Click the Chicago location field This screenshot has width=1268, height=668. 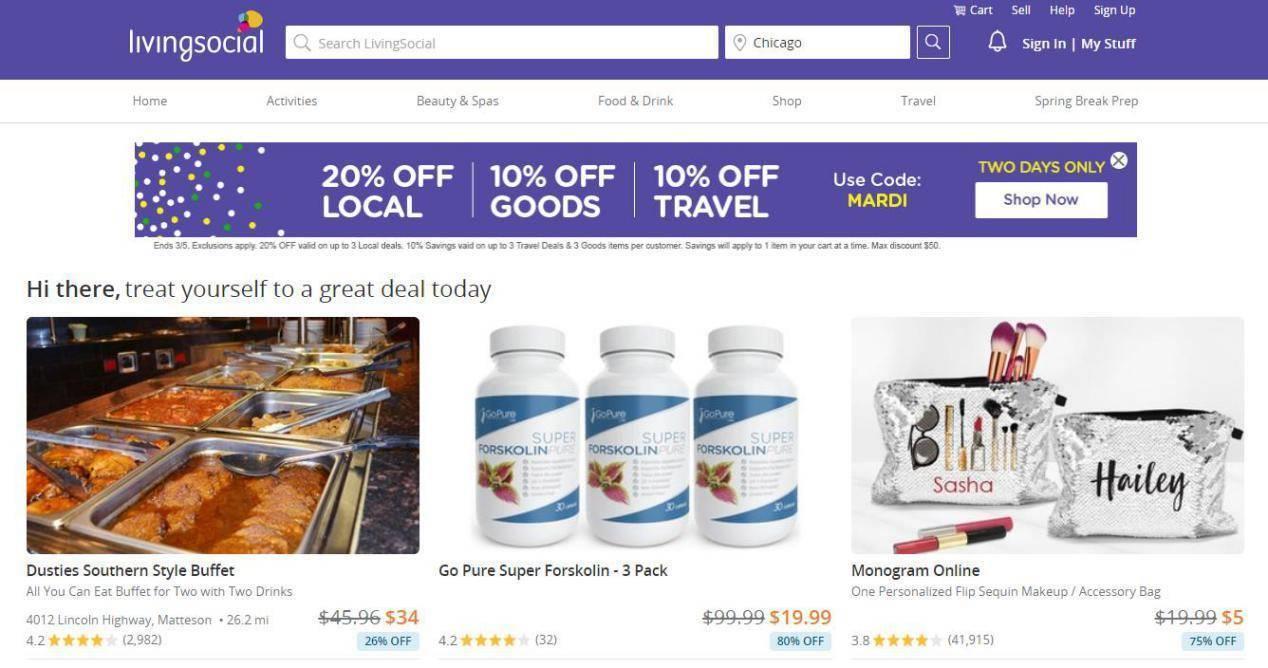(818, 43)
